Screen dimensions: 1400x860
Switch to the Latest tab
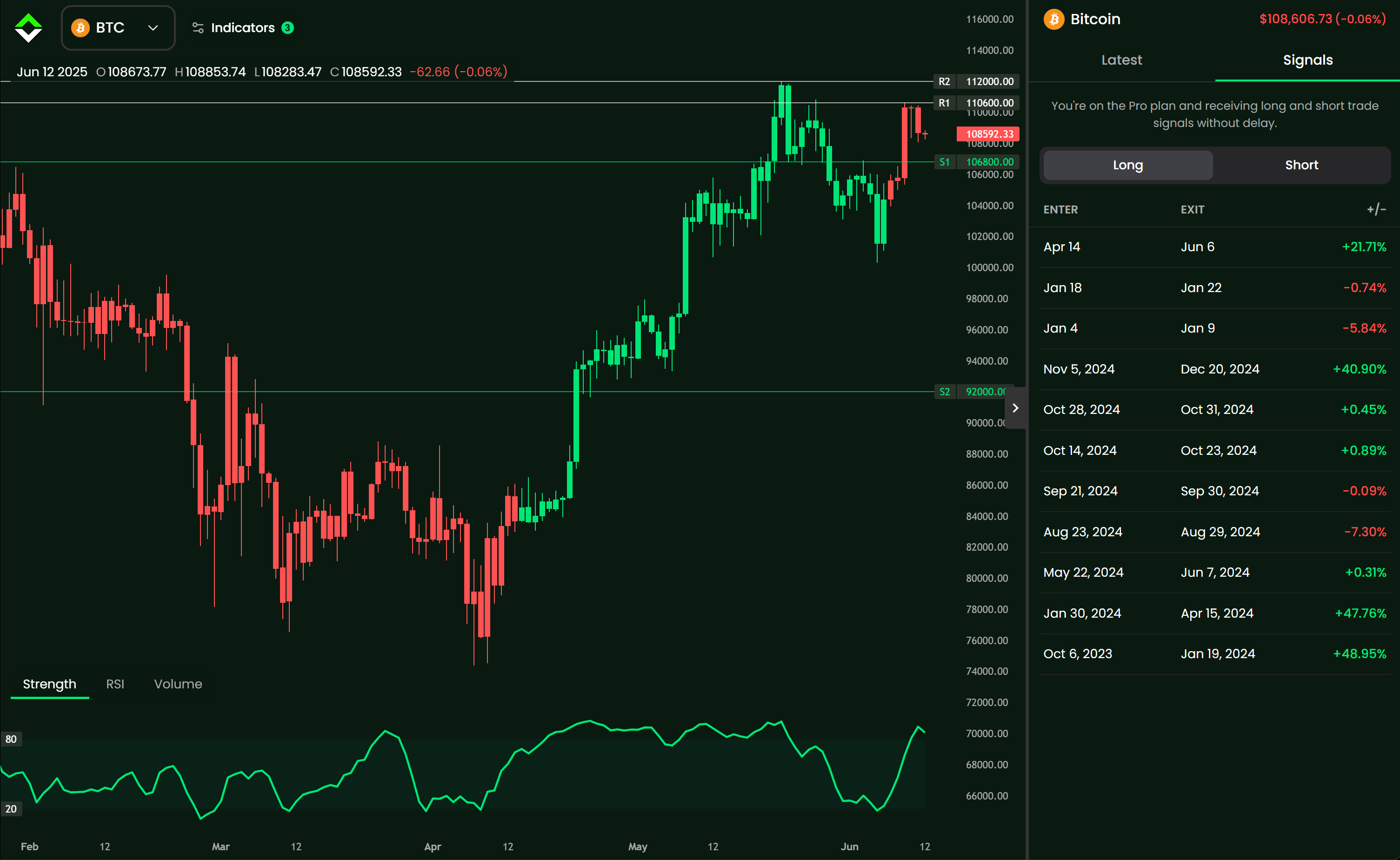pyautogui.click(x=1121, y=60)
